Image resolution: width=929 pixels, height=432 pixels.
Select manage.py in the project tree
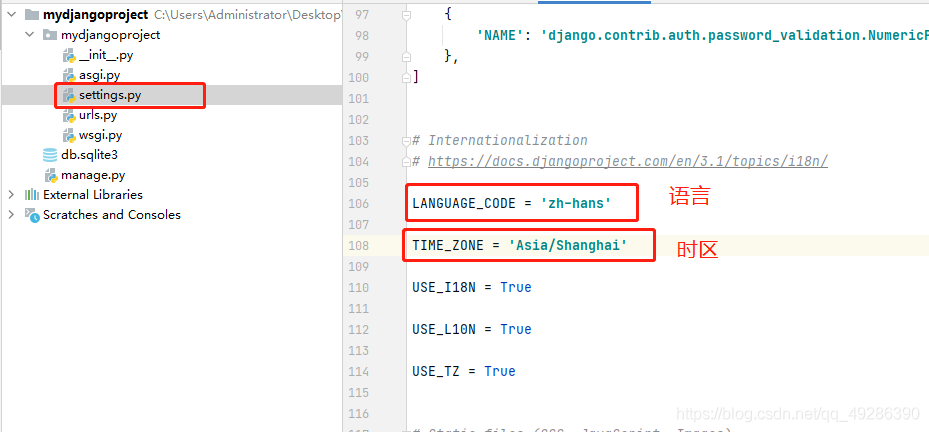pos(93,175)
